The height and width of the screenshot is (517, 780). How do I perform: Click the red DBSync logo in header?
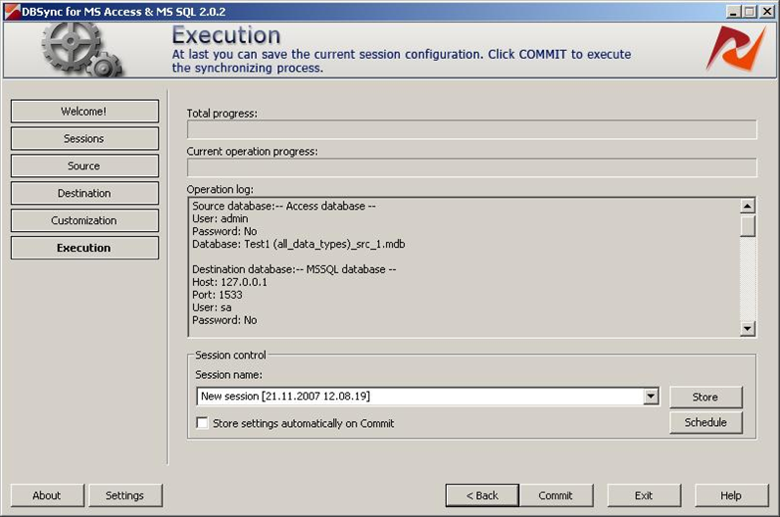coord(737,48)
